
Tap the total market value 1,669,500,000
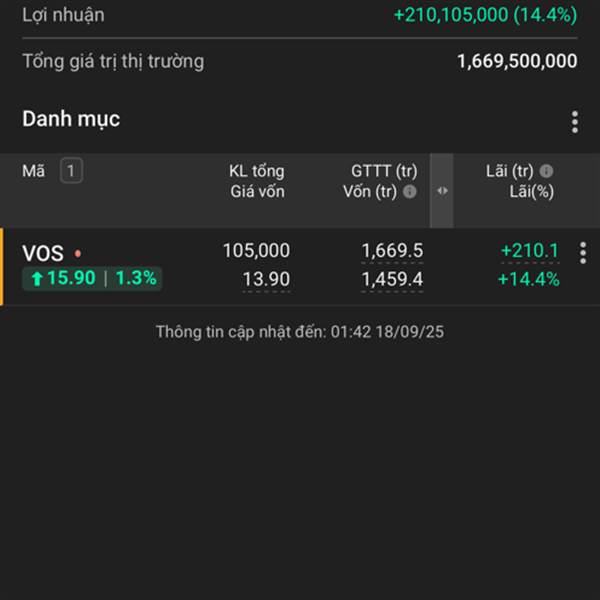[x=516, y=61]
